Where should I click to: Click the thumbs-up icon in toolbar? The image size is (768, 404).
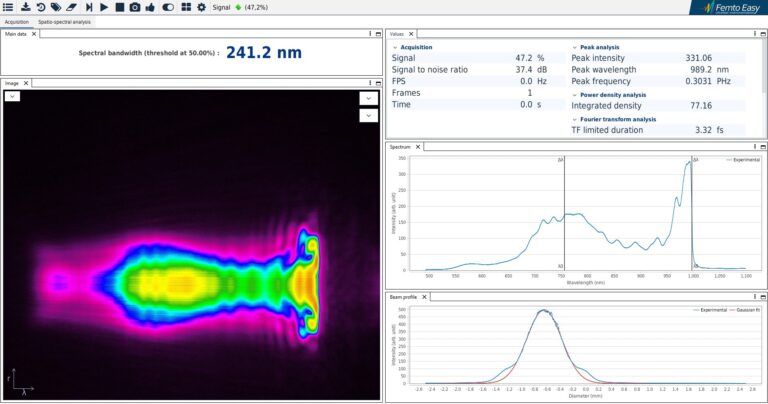pos(150,7)
